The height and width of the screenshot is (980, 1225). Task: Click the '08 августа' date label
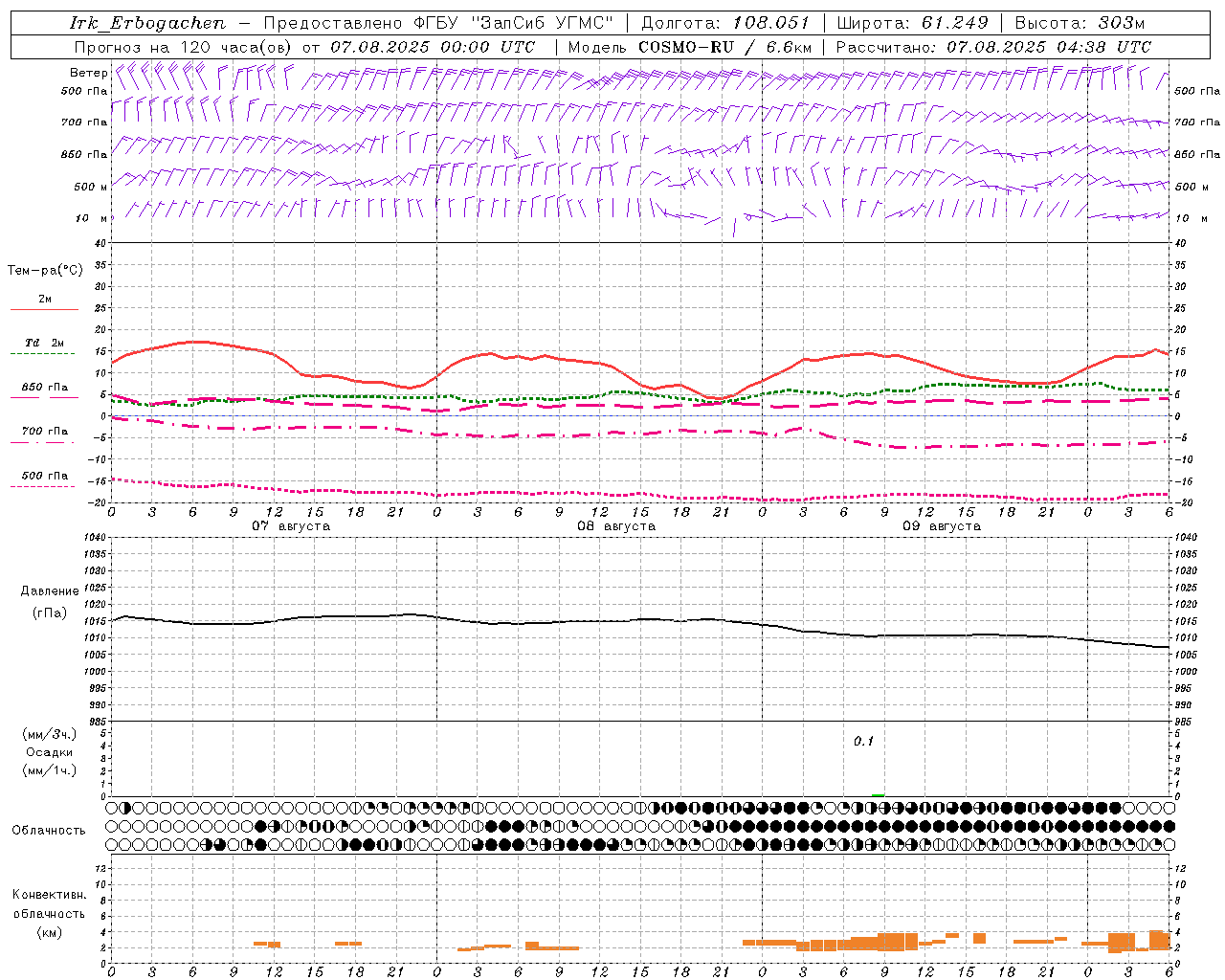coord(616,526)
